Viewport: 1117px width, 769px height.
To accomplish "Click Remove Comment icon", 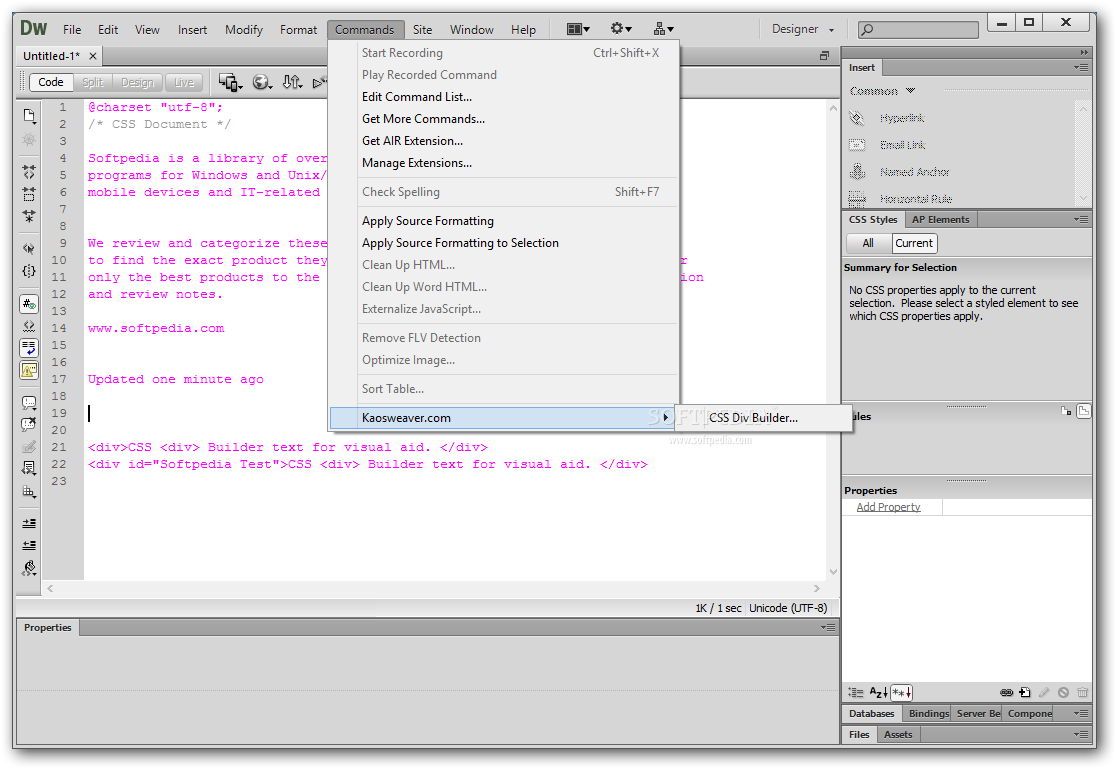I will (x=28, y=425).
